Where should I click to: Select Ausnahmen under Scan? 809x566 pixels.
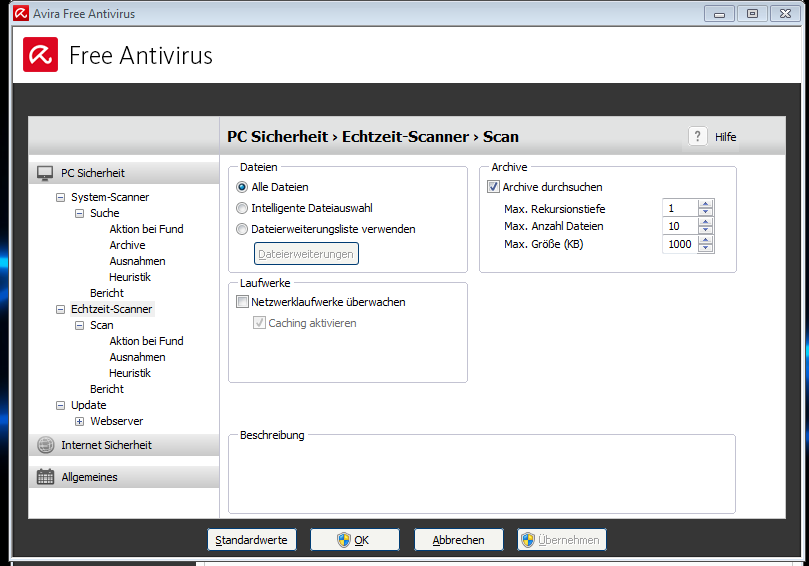tap(137, 357)
